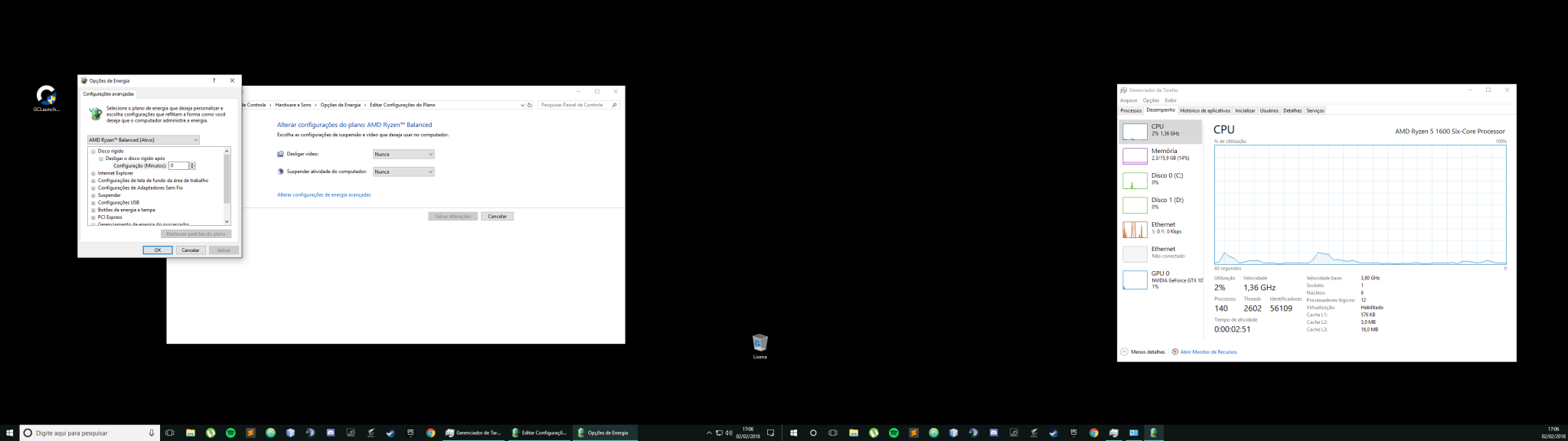Viewport: 1568px width, 441px height.
Task: Expand the Suspender tree node
Action: (x=93, y=195)
